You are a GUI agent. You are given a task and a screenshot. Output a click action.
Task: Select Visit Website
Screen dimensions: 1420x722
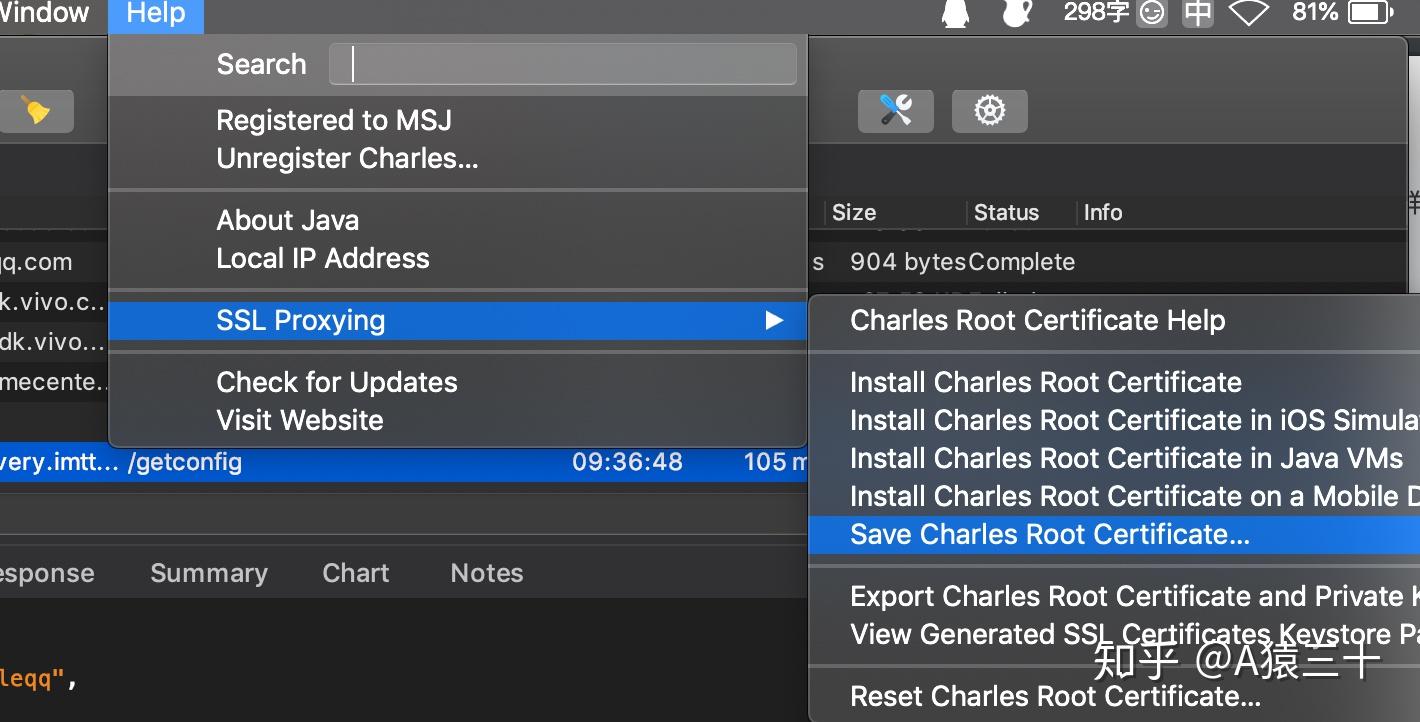457,420
